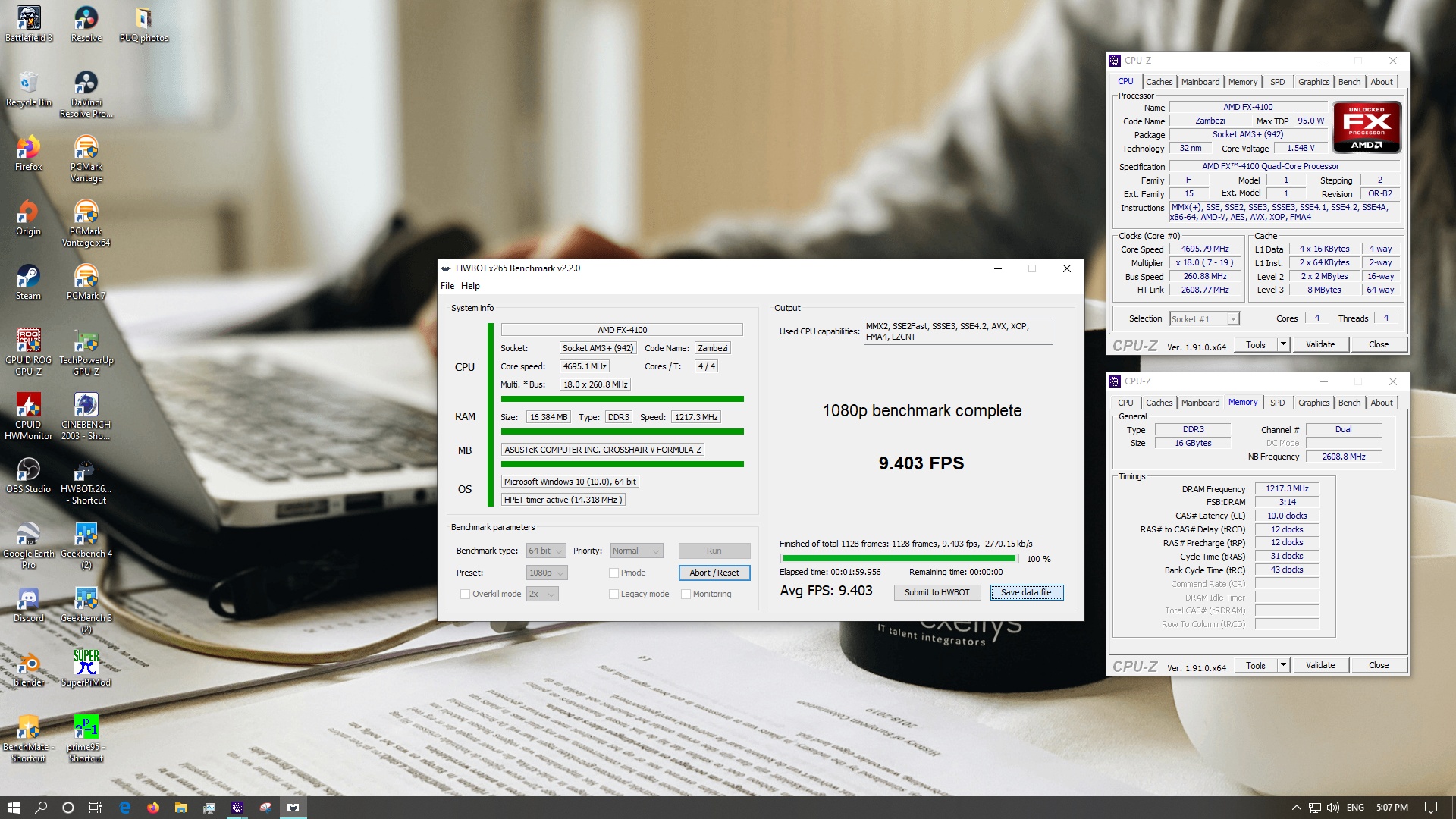Viewport: 1456px width, 819px height.
Task: Select the Google Earth Pro icon
Action: [x=29, y=545]
